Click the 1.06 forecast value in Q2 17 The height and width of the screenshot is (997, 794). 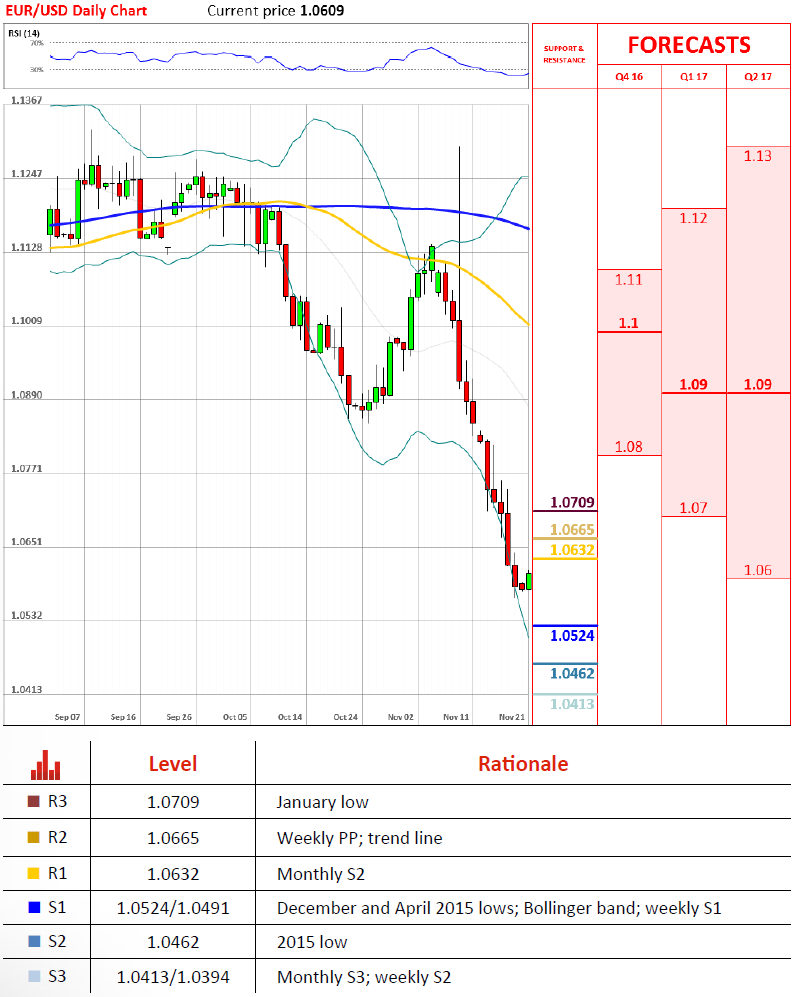(x=758, y=570)
